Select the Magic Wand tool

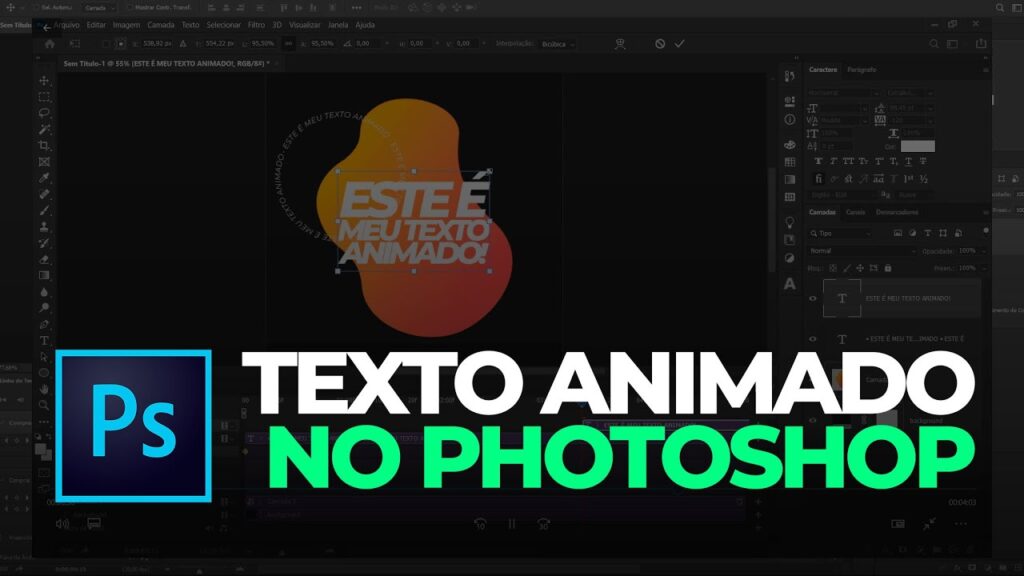coord(44,129)
